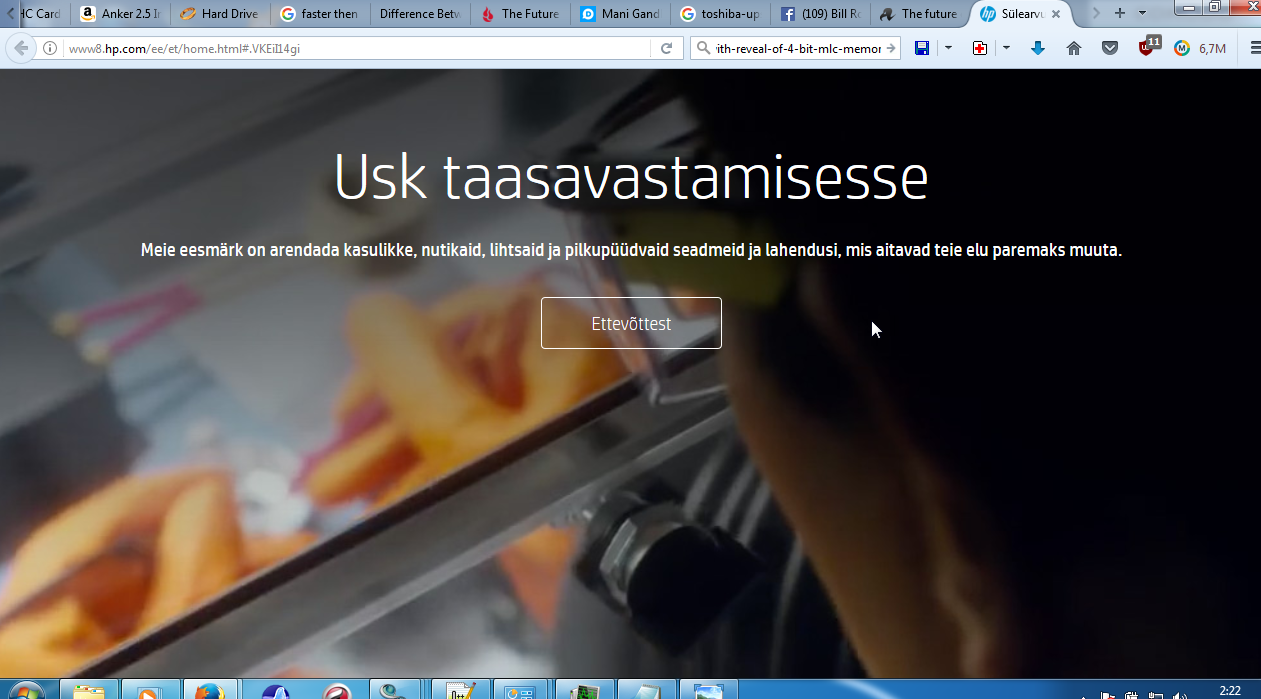Click the 'Usk taasavastamisesse' headline
Screen dimensions: 1261x699
click(x=631, y=177)
